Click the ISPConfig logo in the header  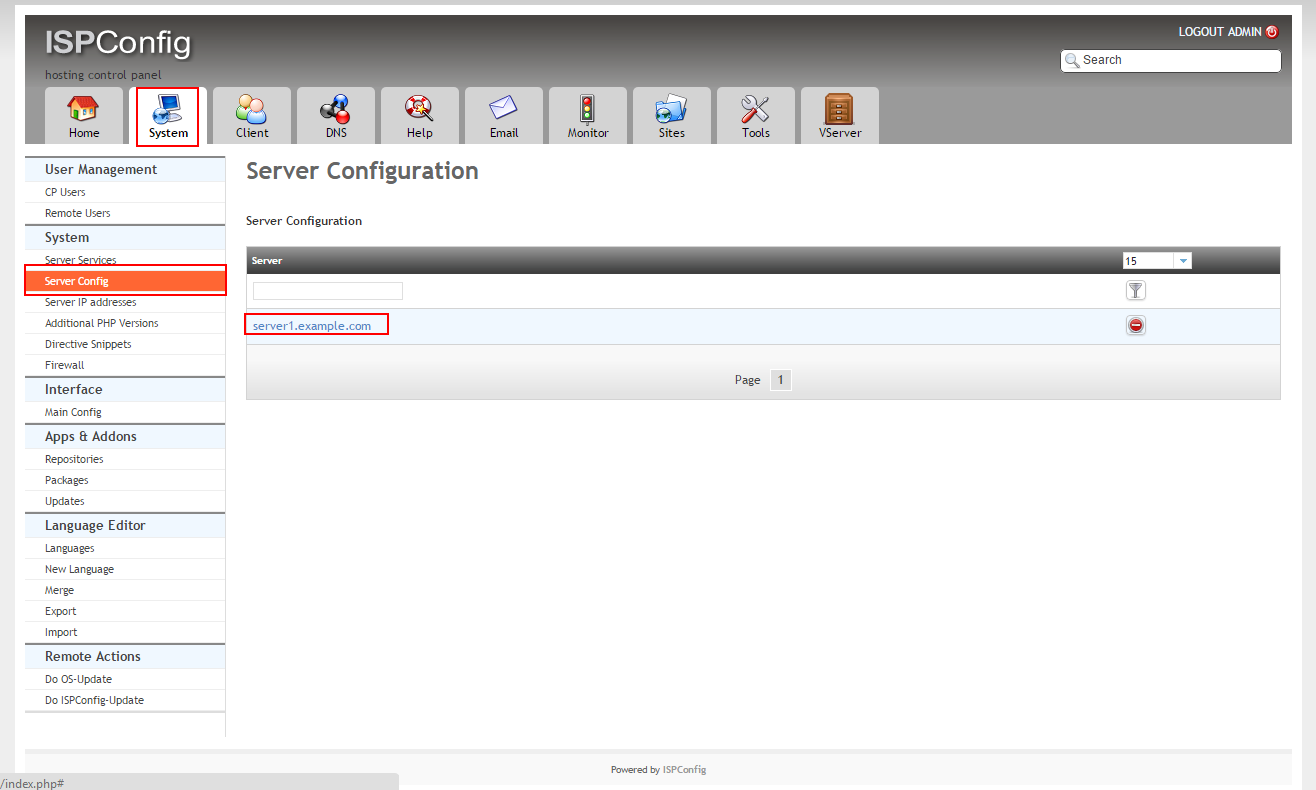click(x=118, y=44)
